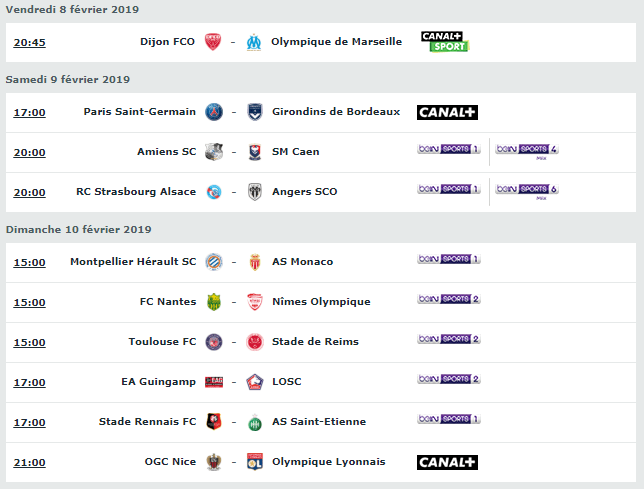Open the 21:00 OGC Nice time link
The image size is (644, 489).
[30, 463]
